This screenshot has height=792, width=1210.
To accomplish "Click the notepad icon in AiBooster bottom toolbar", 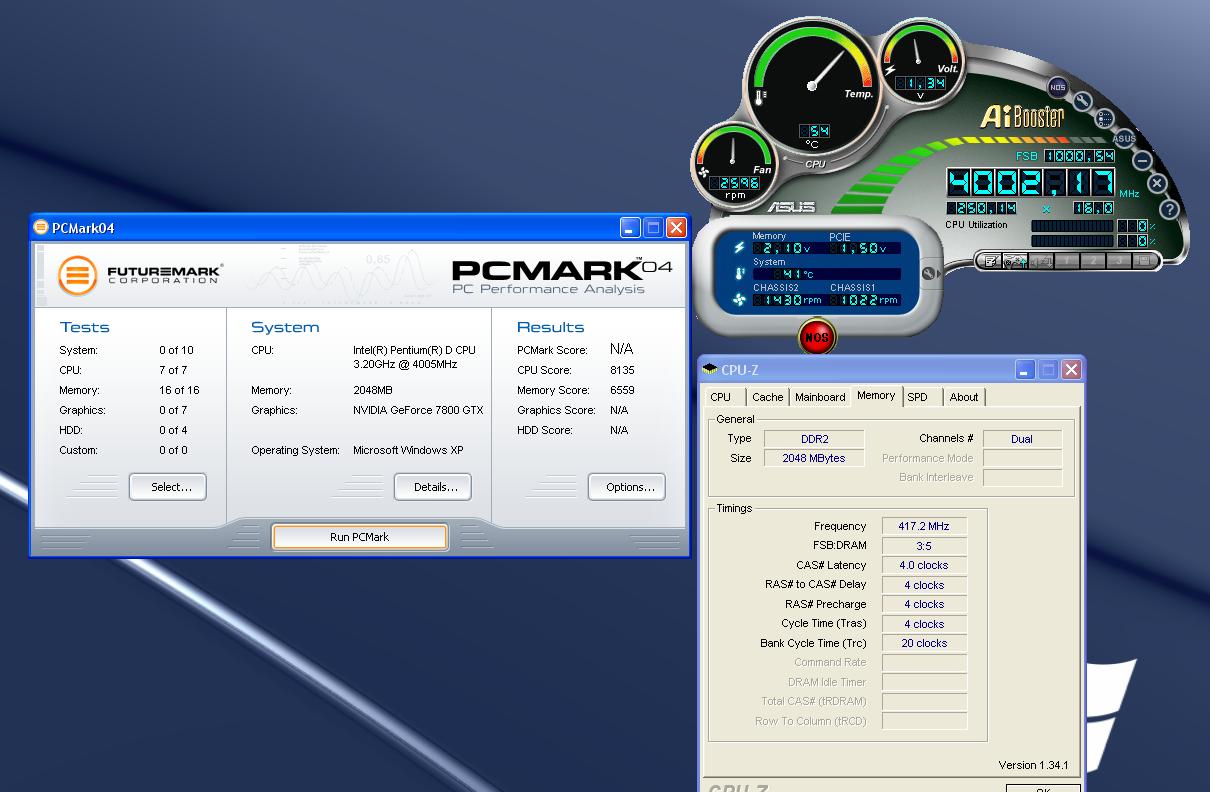I will (990, 260).
